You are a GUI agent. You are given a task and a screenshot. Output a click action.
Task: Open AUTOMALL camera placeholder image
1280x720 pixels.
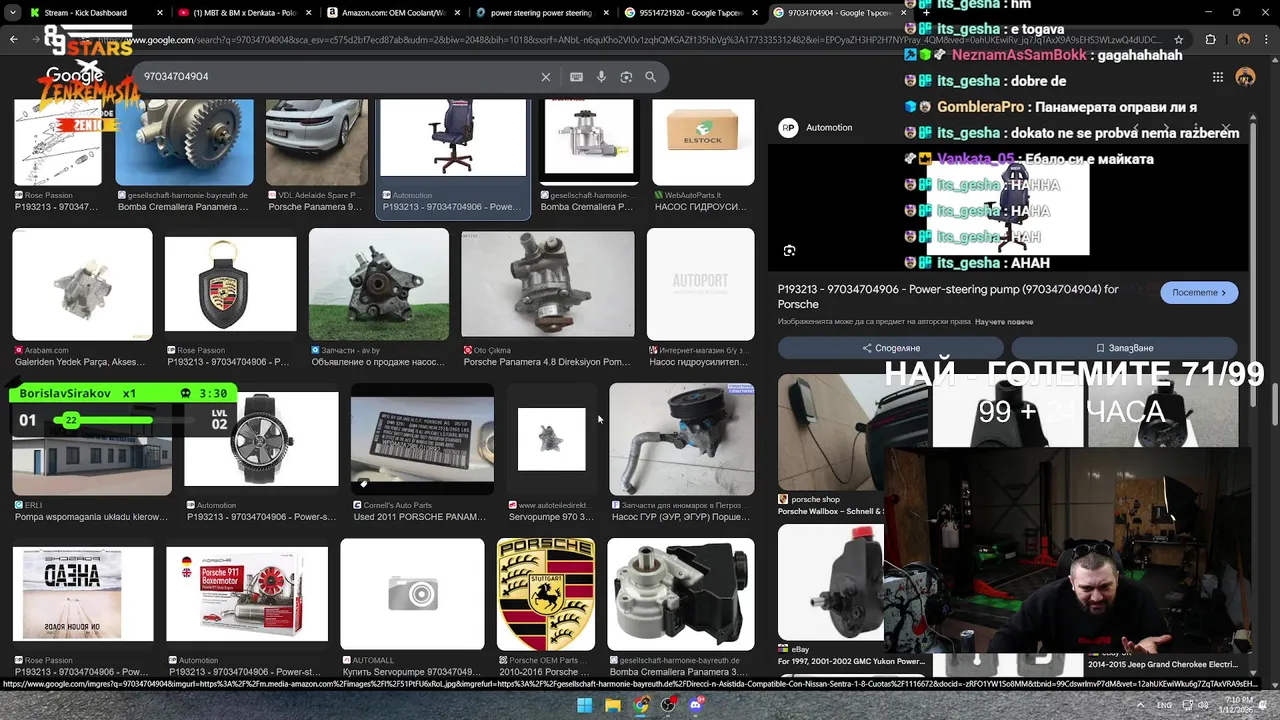click(x=412, y=594)
